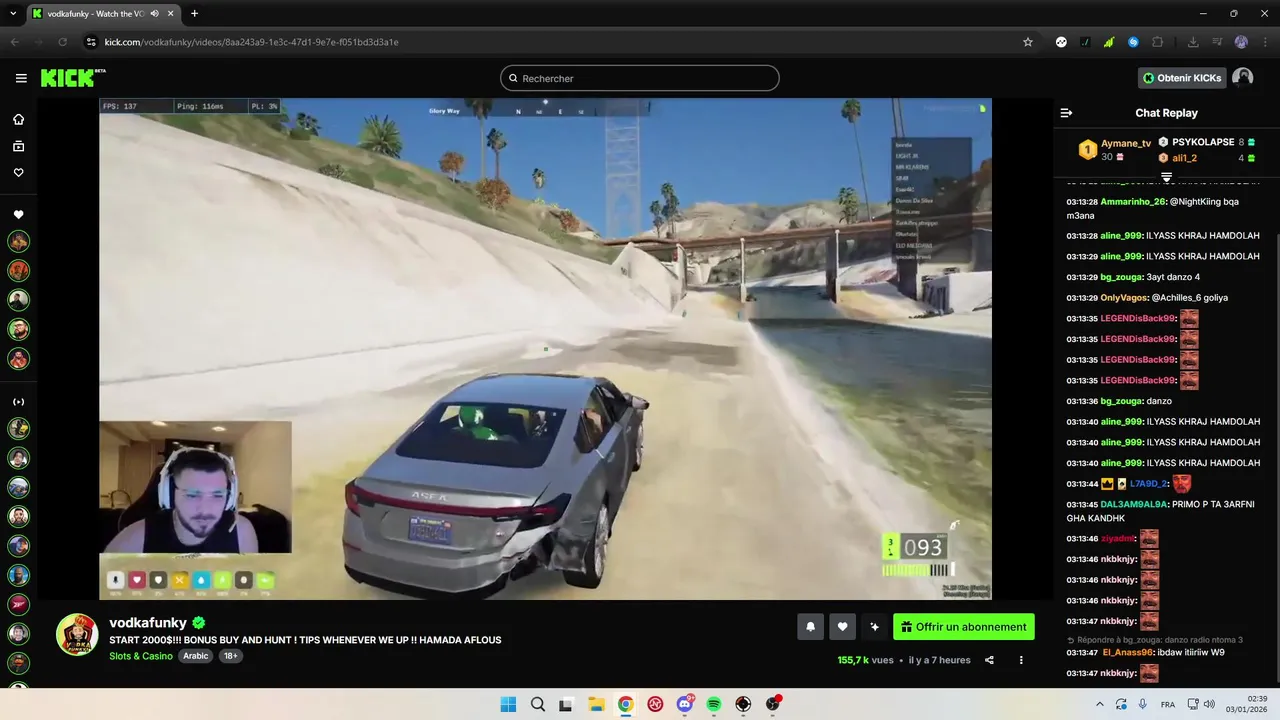Click username L7A9D_2 in chat
1280x720 pixels.
pos(1149,484)
